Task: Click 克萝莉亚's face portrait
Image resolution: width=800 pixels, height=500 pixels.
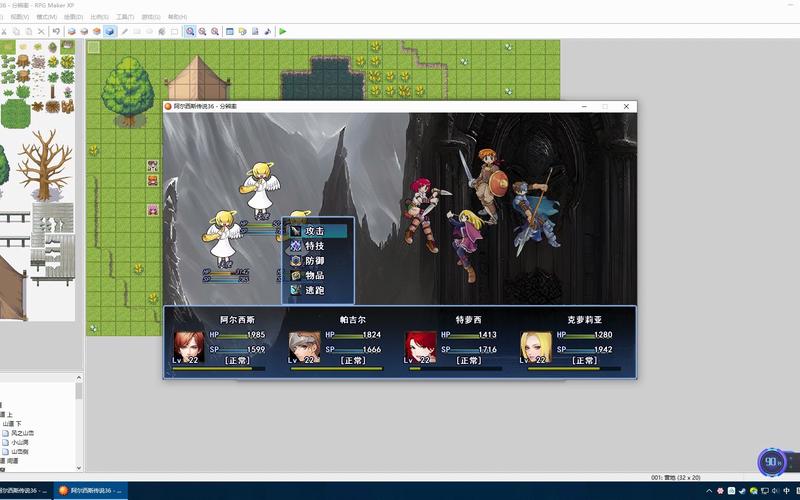Action: (x=536, y=347)
